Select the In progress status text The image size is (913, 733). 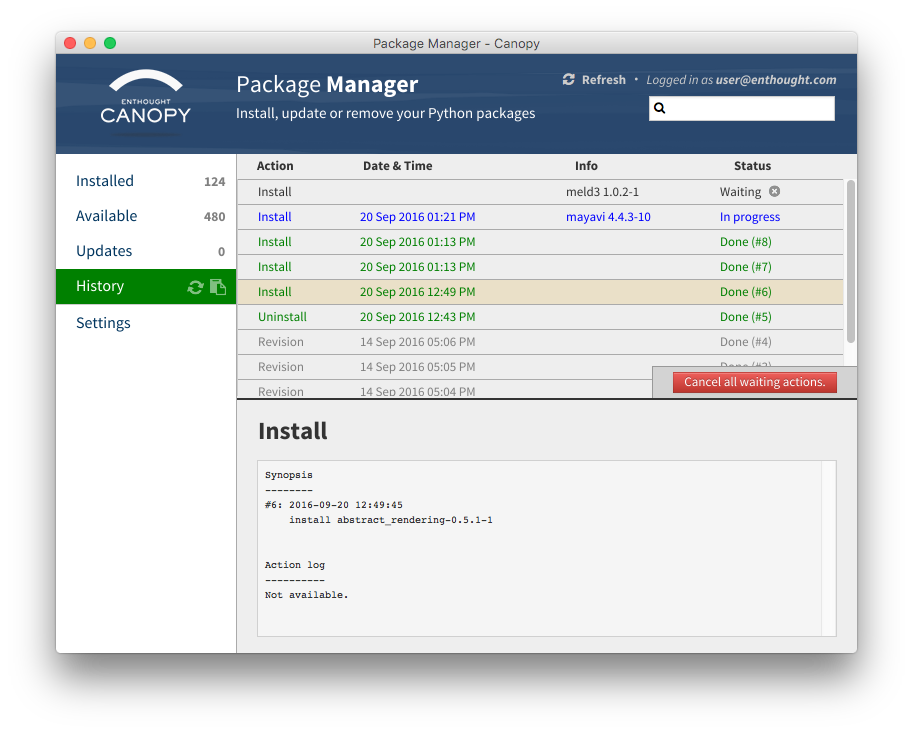(x=750, y=217)
